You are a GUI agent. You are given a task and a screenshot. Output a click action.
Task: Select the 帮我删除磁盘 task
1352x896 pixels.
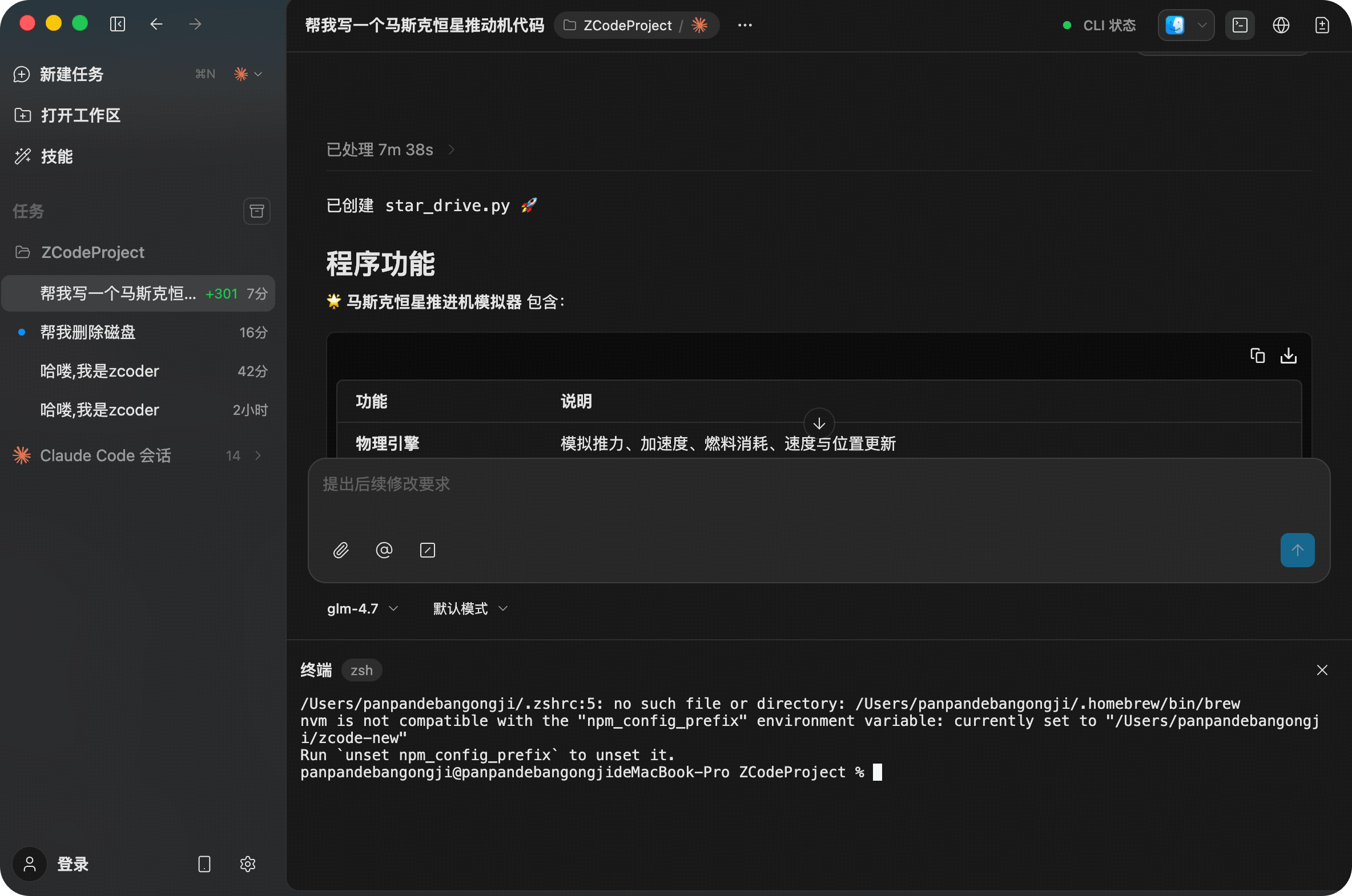pyautogui.click(x=88, y=332)
